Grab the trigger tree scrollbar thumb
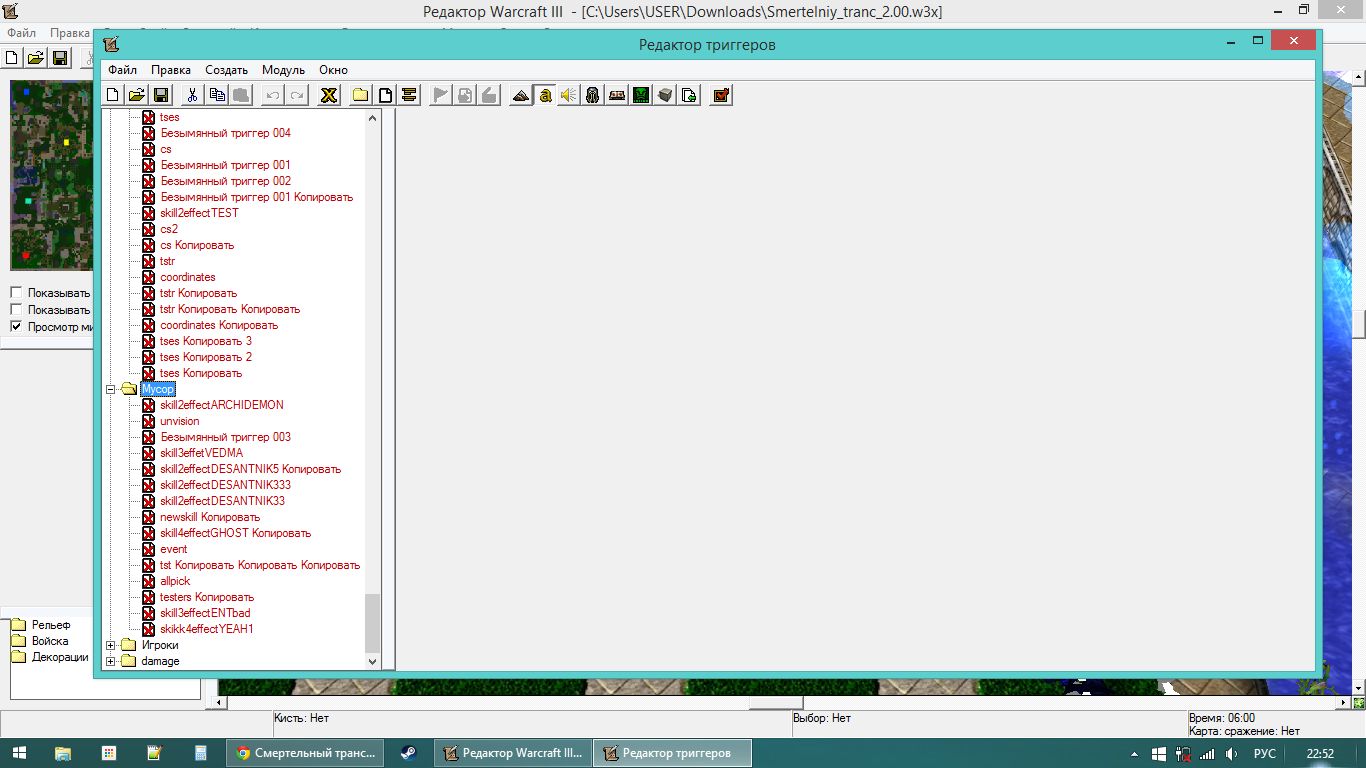 [373, 622]
